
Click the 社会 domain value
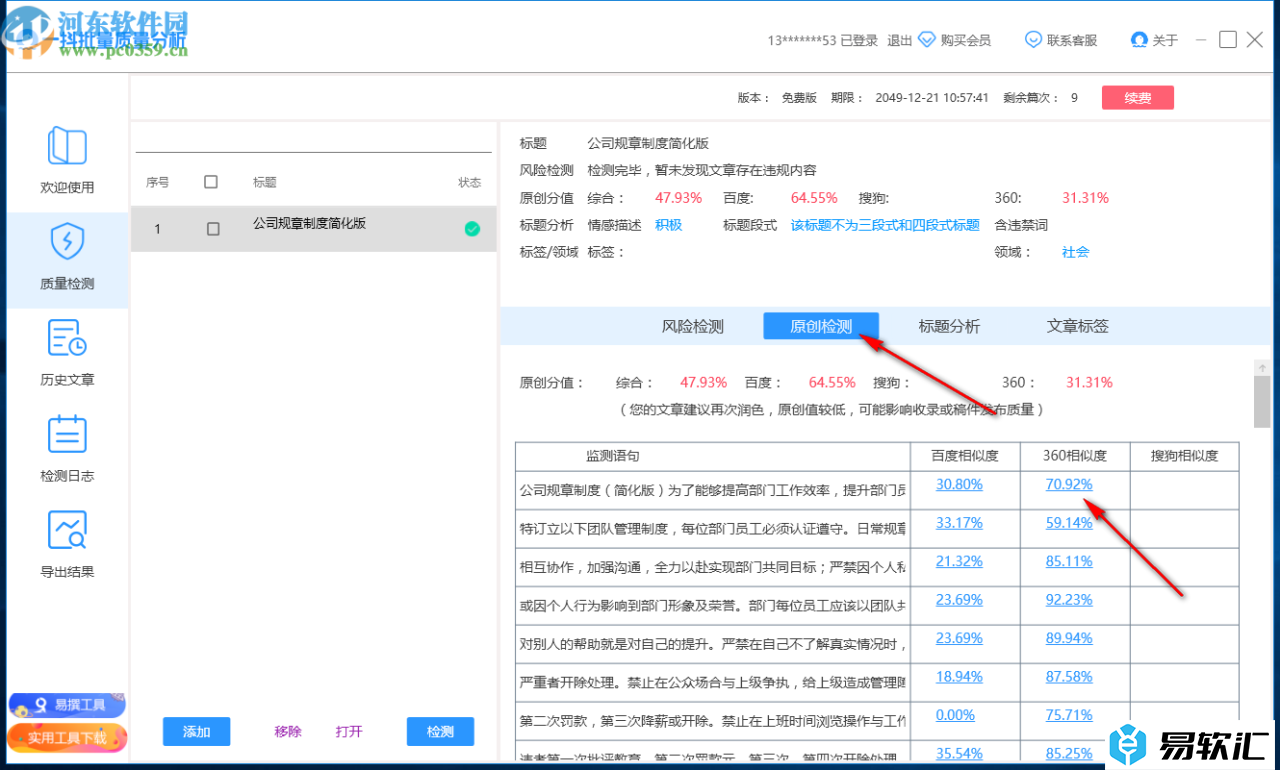1076,252
